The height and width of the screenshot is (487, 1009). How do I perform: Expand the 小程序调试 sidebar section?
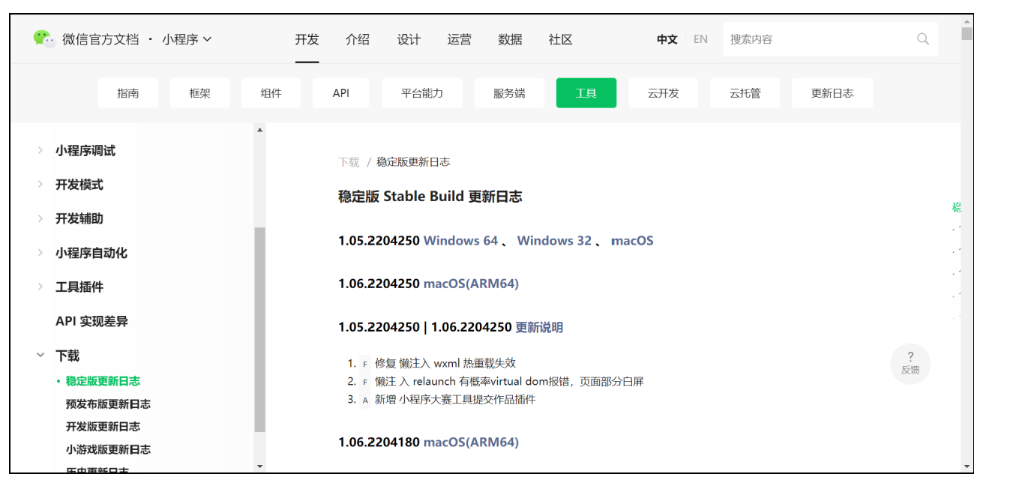coord(40,151)
